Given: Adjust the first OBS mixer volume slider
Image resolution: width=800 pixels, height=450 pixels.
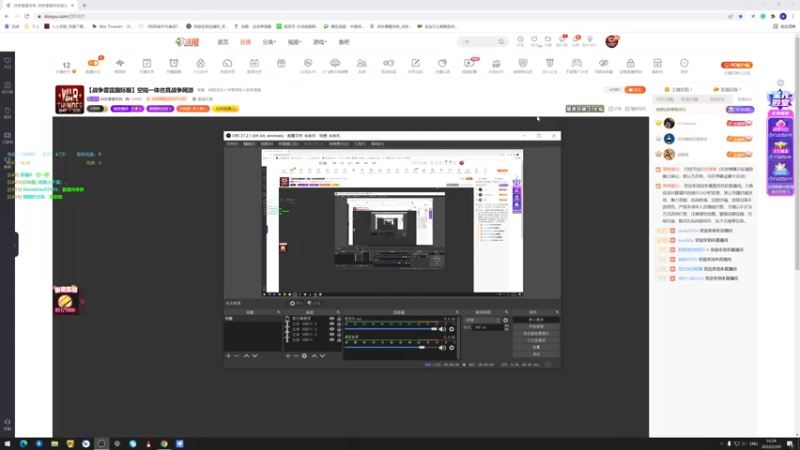Looking at the screenshot, I should [x=391, y=329].
